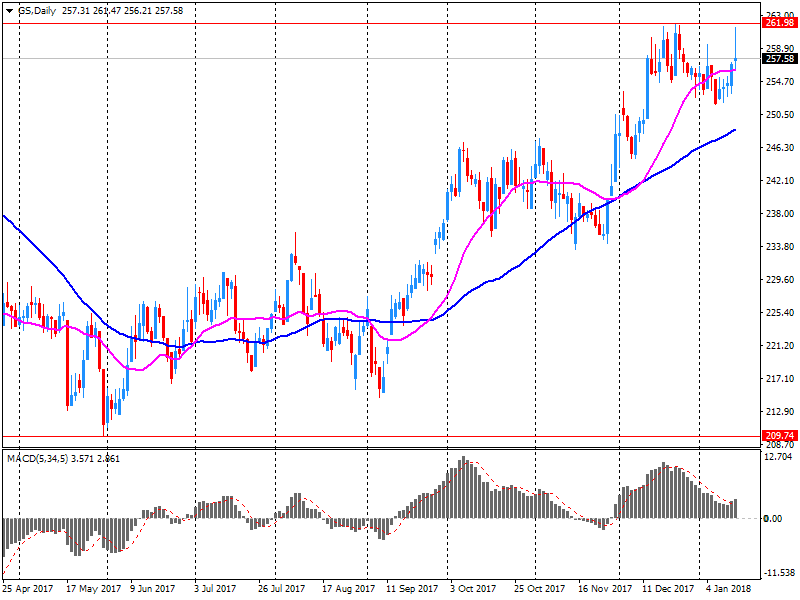The image size is (800, 600).
Task: Click the 242.10 price scale label
Action: coord(777,181)
